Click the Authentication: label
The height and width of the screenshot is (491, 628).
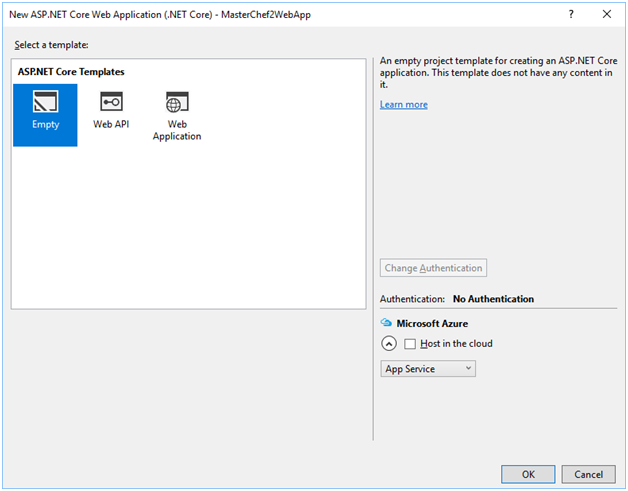(x=412, y=299)
